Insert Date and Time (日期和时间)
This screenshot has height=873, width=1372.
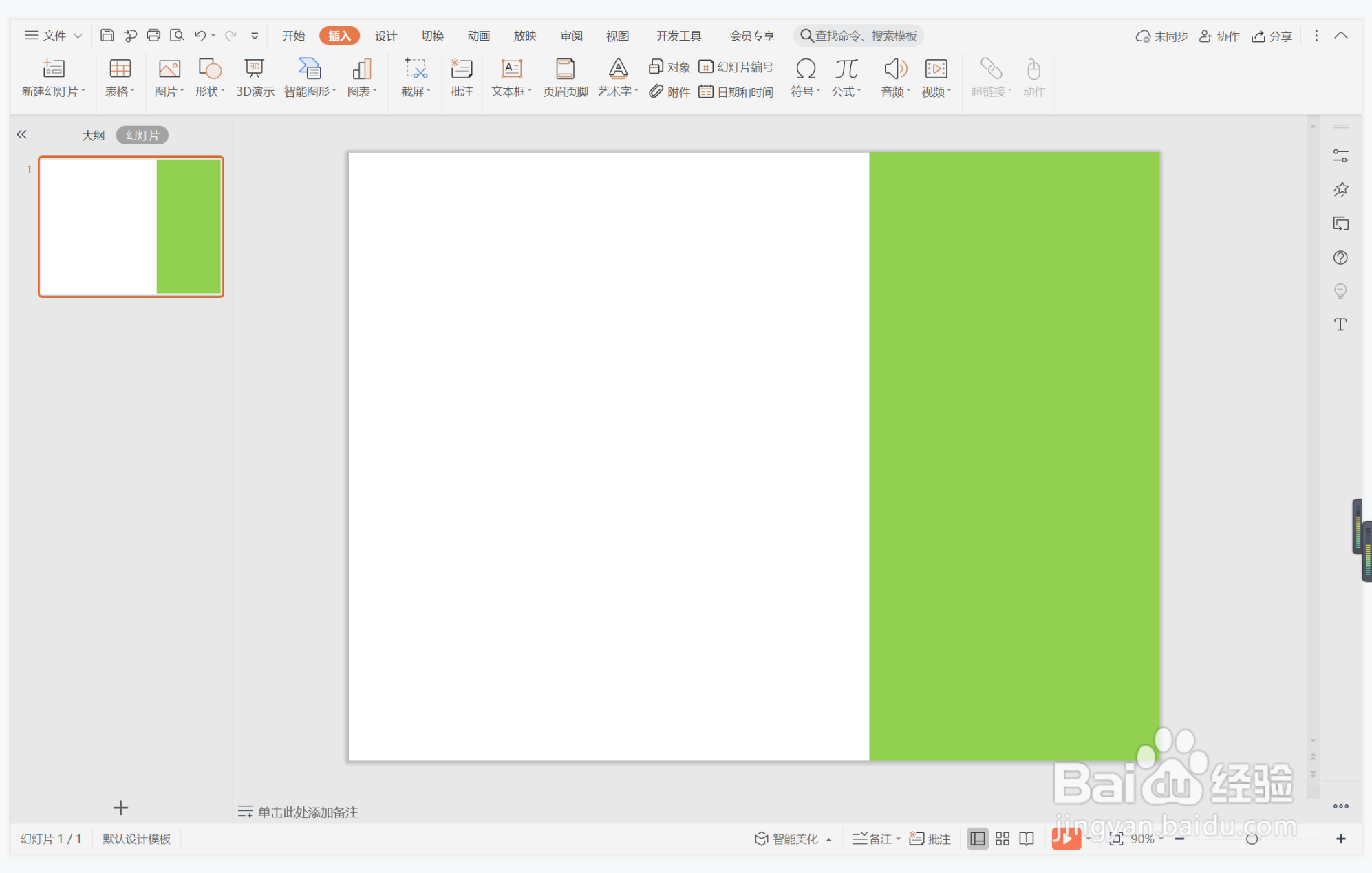736,91
